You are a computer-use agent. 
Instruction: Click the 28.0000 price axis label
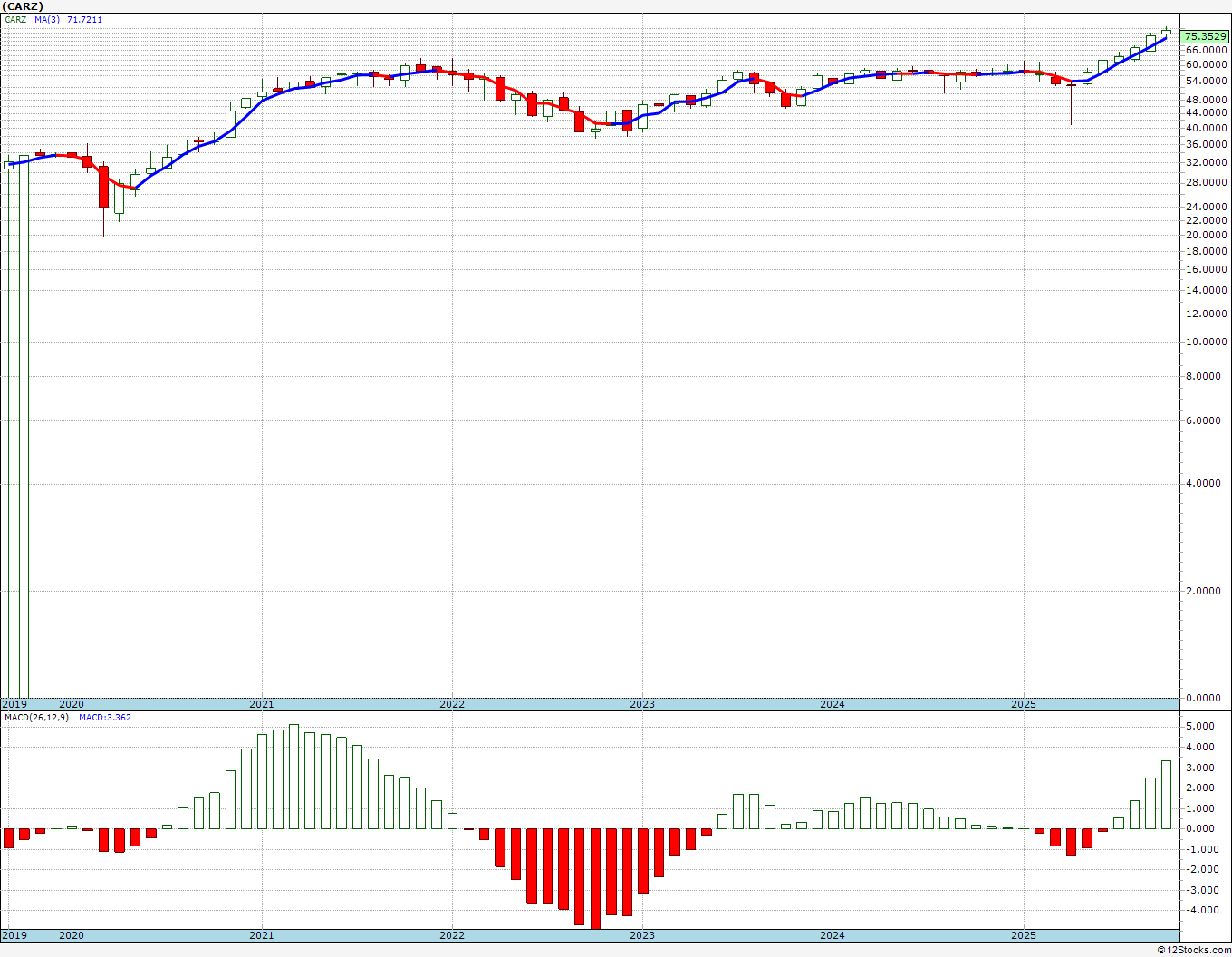[1208, 182]
